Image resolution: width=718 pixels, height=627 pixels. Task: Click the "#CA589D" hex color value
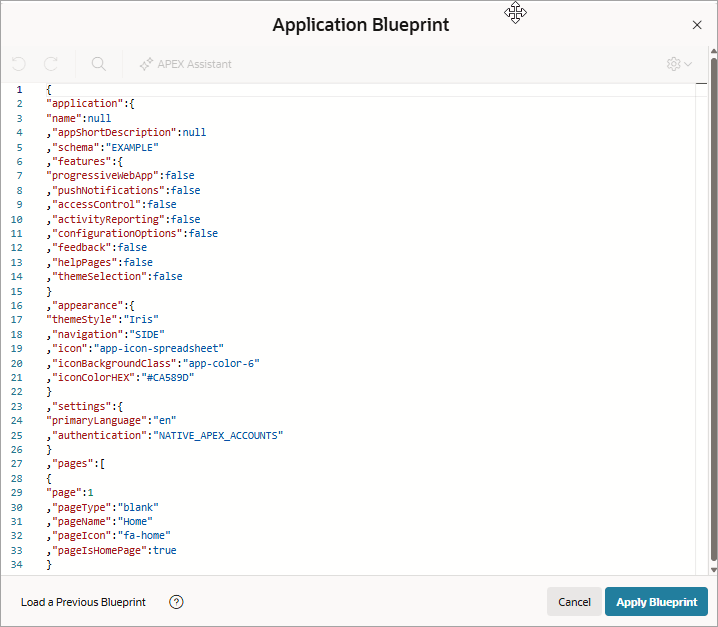click(168, 377)
